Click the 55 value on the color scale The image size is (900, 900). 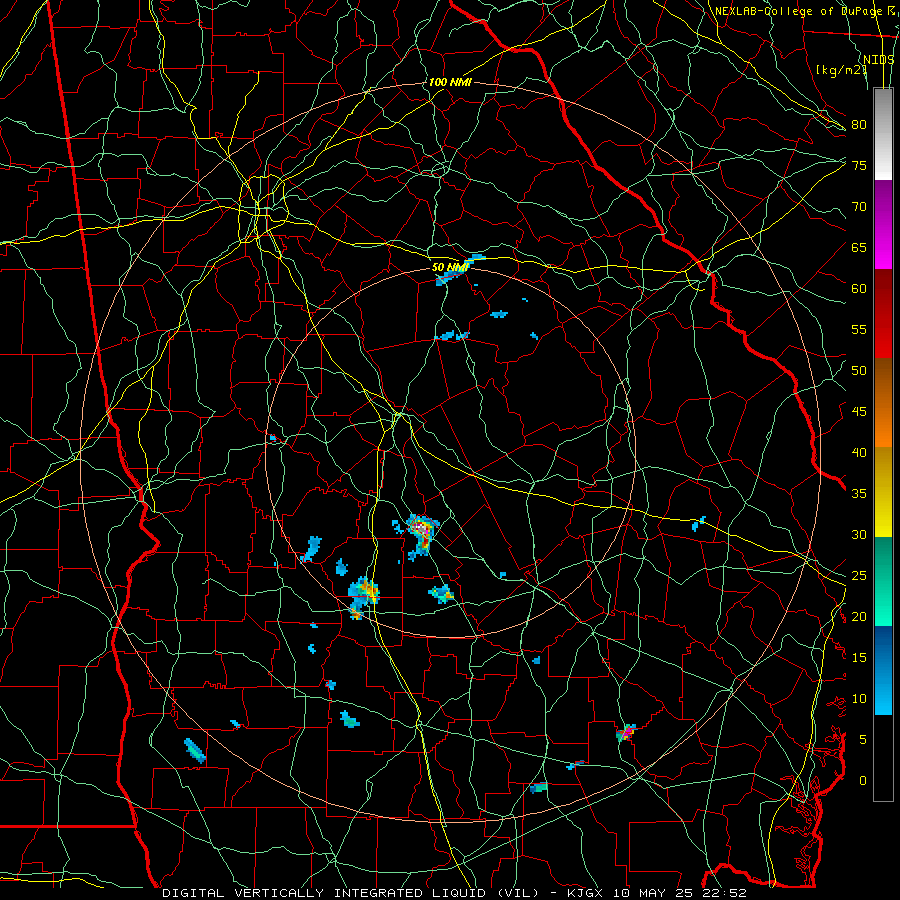859,329
